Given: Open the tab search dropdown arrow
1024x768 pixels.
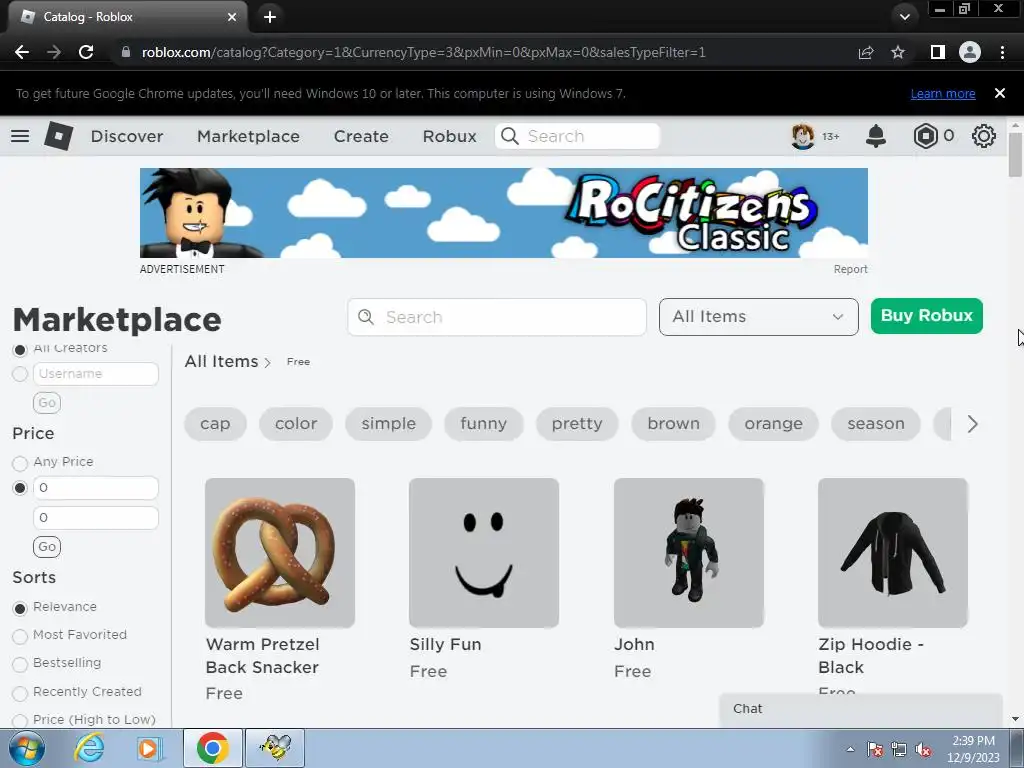Looking at the screenshot, I should (904, 17).
